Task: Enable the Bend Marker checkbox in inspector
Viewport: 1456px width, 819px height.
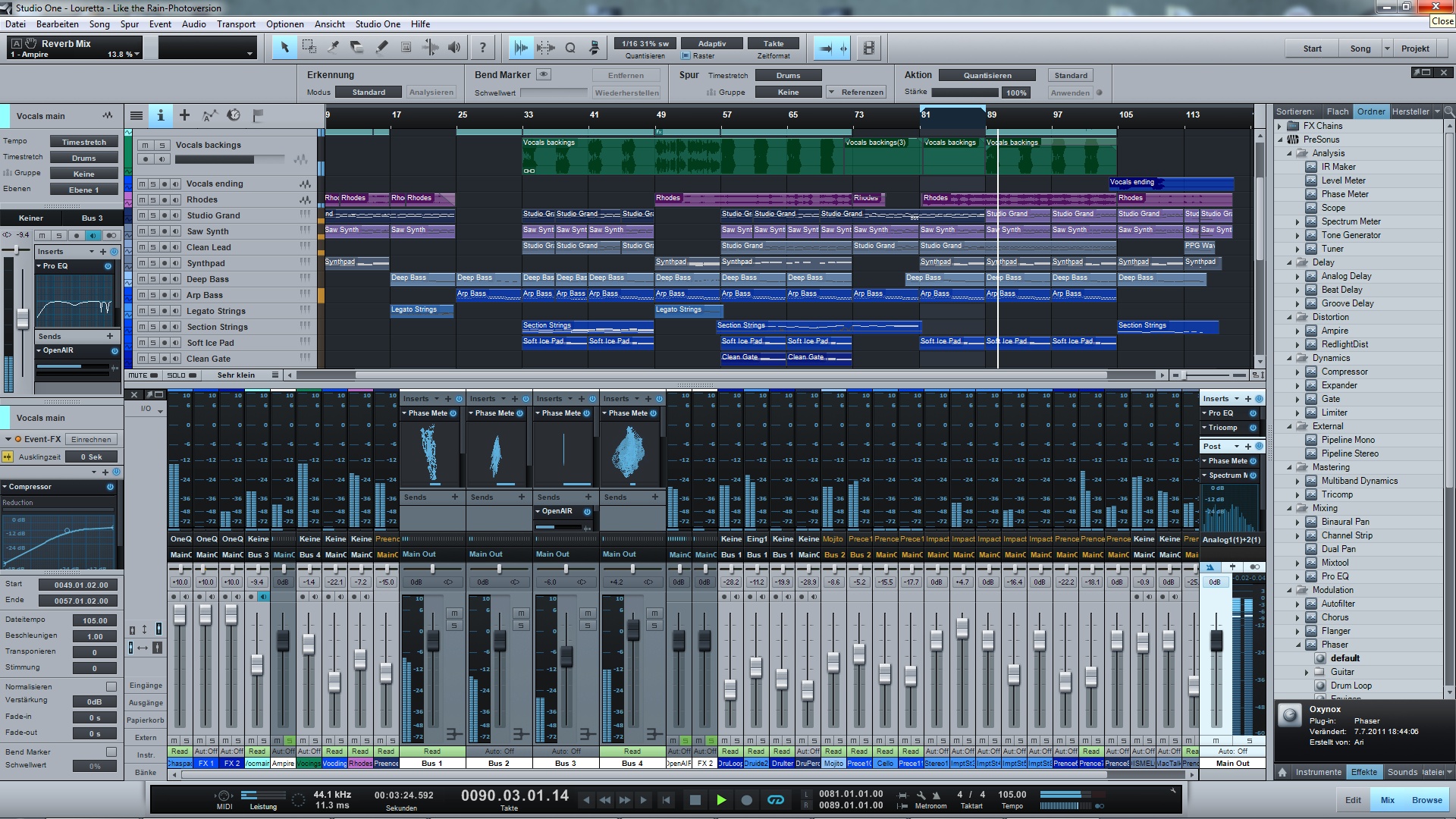Action: pyautogui.click(x=111, y=752)
